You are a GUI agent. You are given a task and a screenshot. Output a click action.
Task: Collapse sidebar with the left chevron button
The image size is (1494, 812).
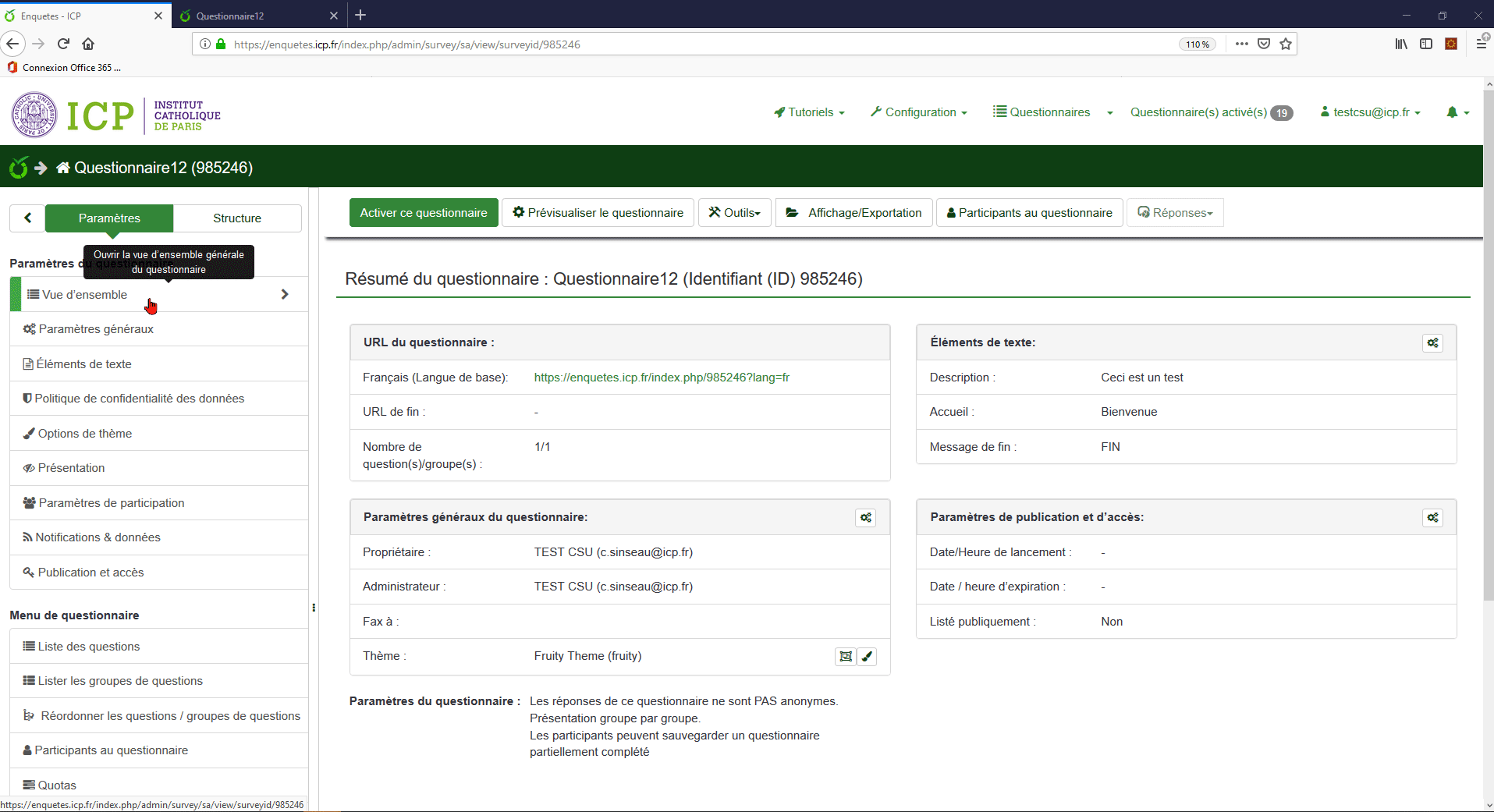coord(27,218)
